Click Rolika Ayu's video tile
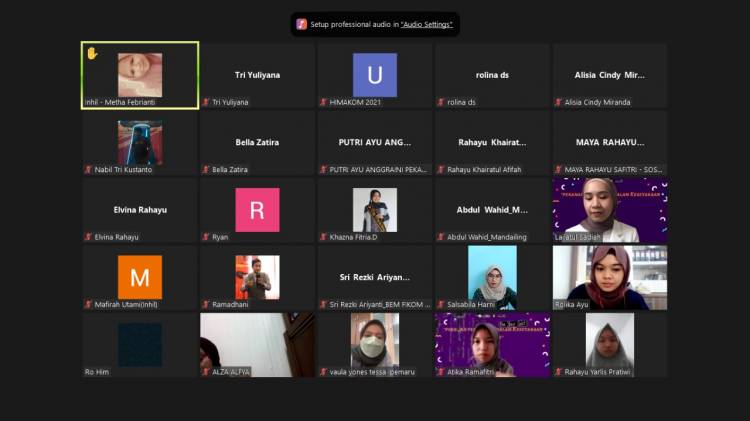The width and height of the screenshot is (750, 421). tap(610, 277)
